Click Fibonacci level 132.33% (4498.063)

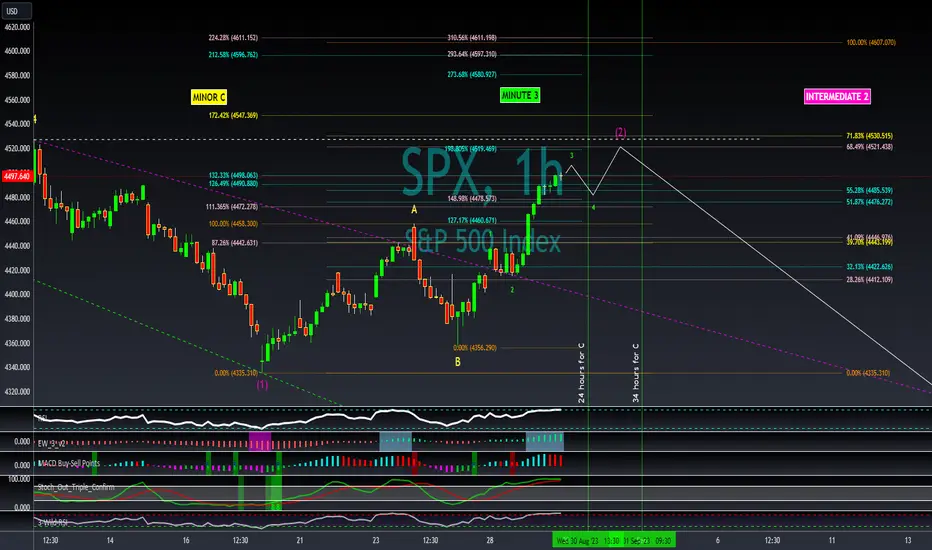tap(233, 175)
